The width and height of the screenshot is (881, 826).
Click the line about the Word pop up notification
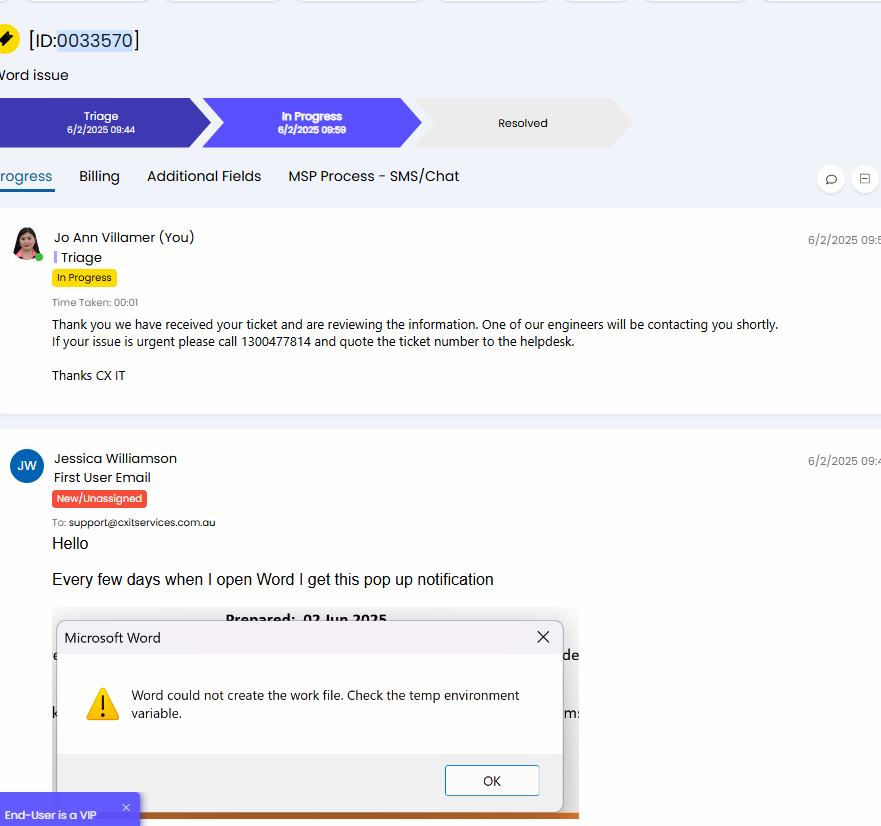click(273, 579)
